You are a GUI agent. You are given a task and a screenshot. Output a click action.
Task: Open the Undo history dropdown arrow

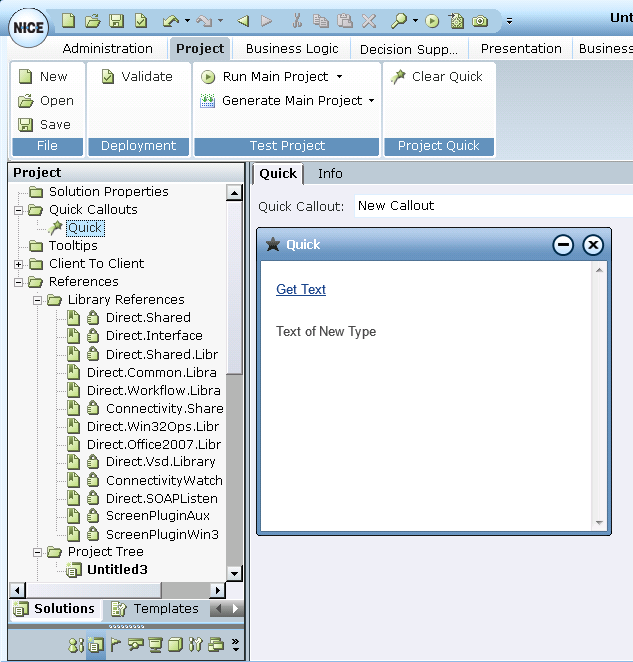(187, 20)
